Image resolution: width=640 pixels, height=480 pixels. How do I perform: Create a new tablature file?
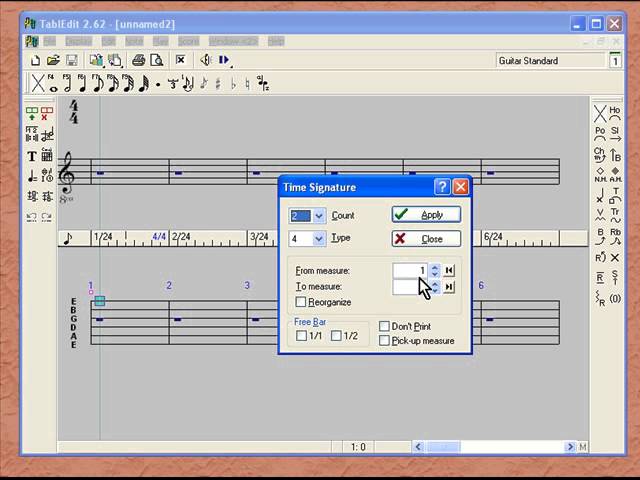click(36, 60)
